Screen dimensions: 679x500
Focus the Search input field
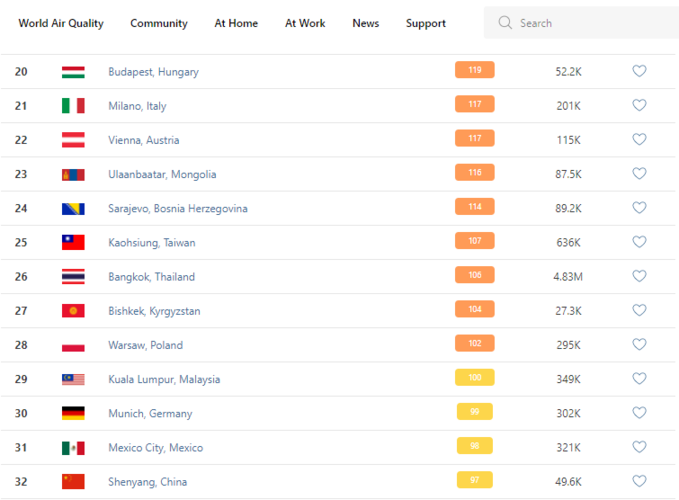tap(590, 23)
